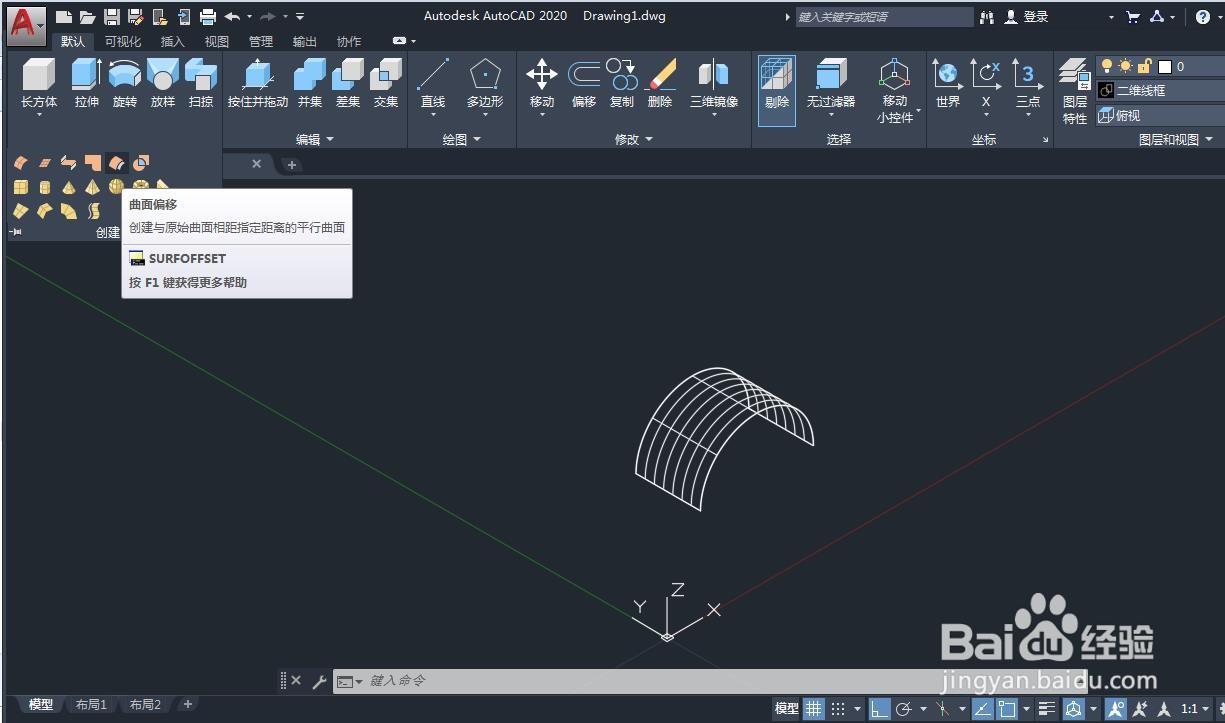
Task: Click the Erase (删除) tool
Action: point(660,82)
